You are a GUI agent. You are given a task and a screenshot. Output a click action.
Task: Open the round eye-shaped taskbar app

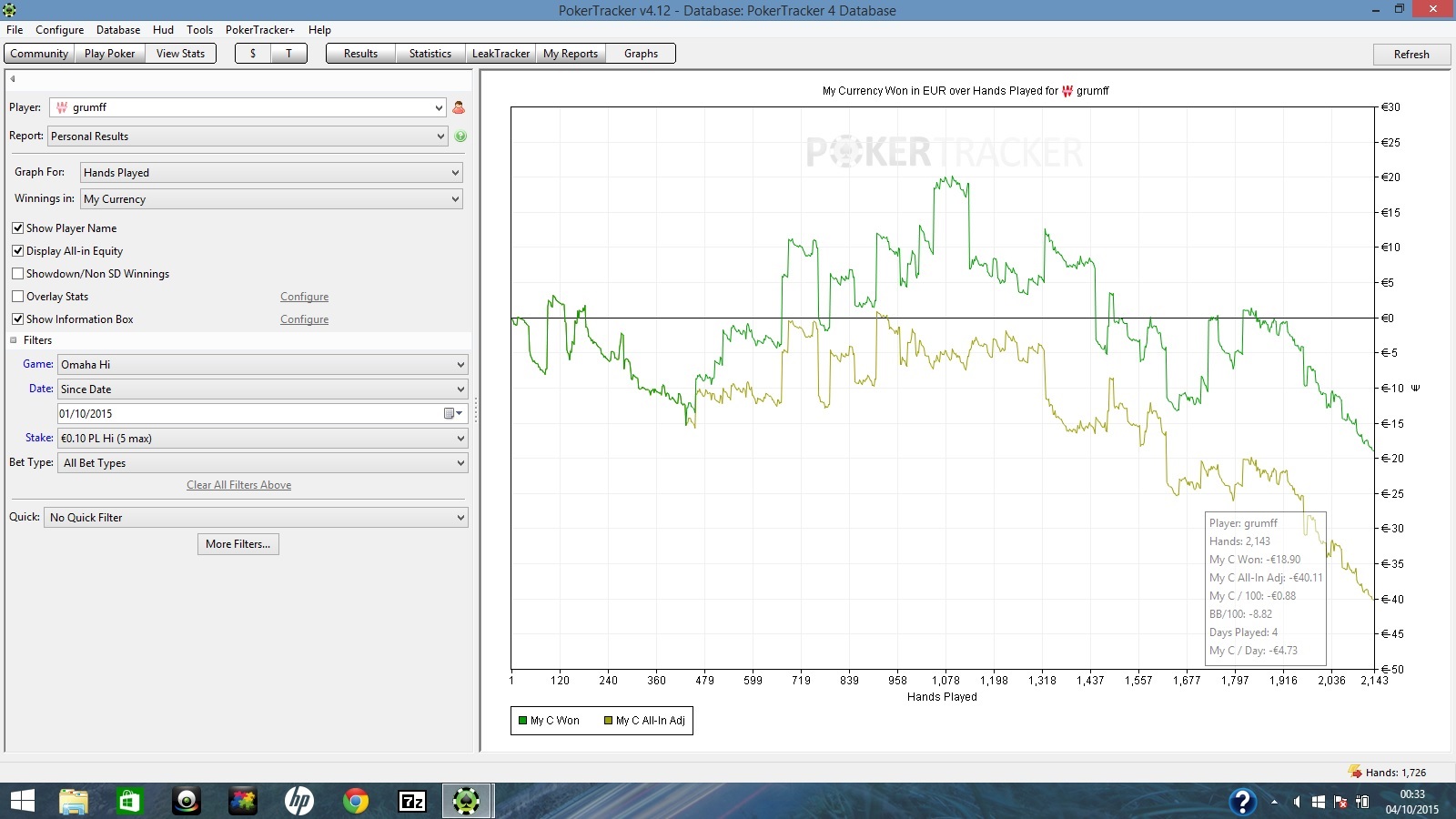coord(187,801)
